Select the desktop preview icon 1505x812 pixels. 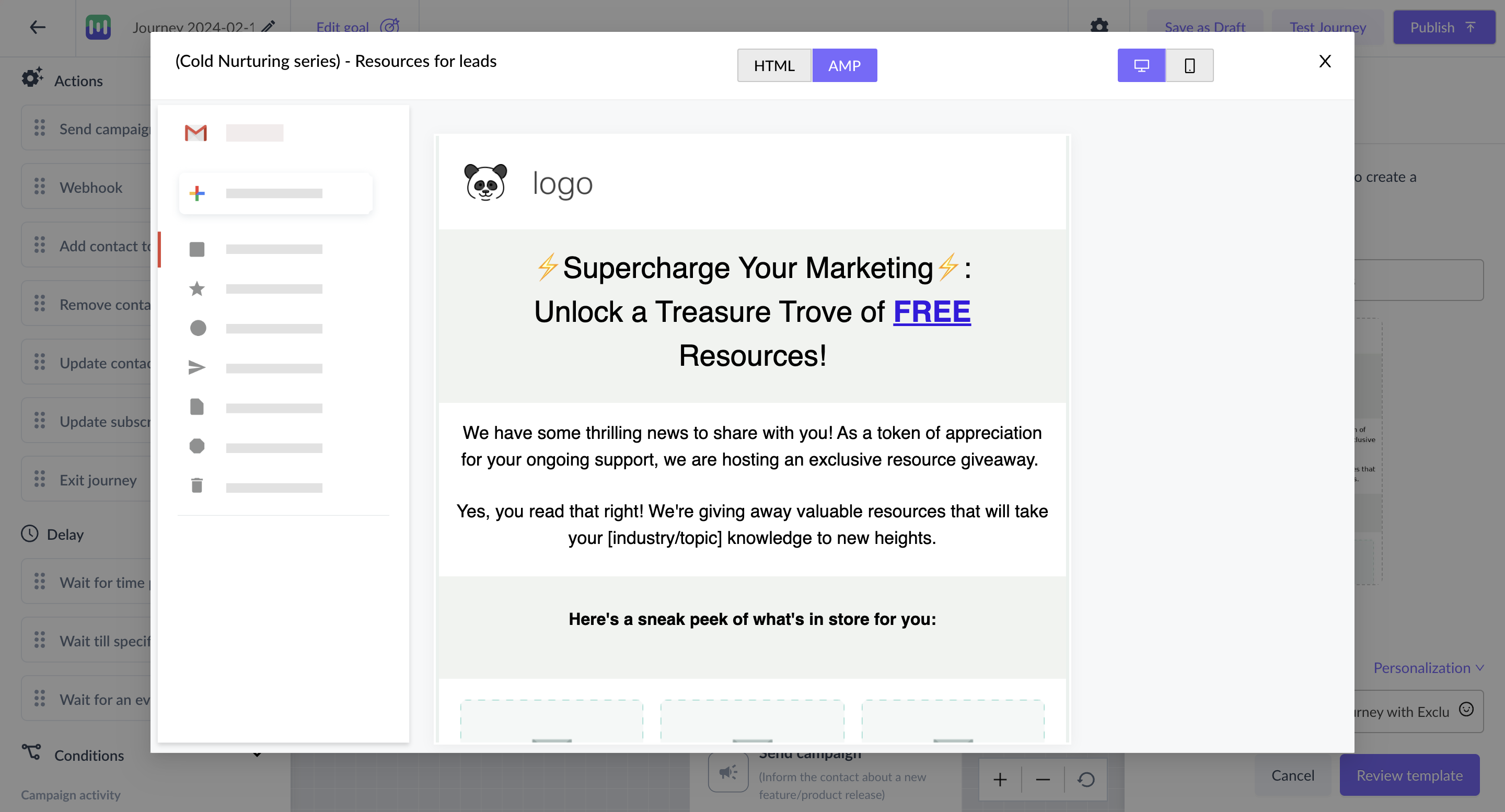pyautogui.click(x=1141, y=65)
